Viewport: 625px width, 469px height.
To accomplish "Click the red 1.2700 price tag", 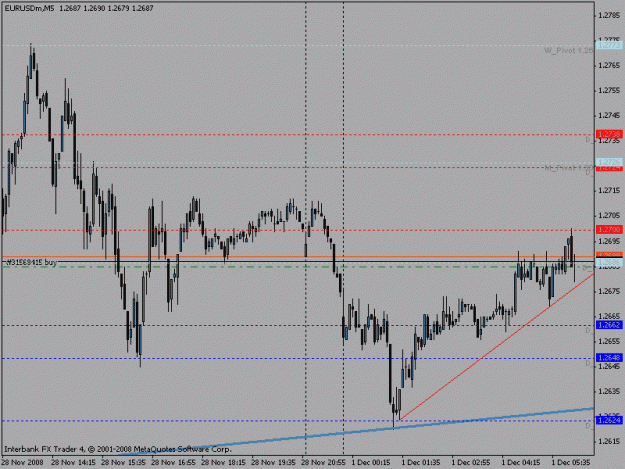I will pos(609,230).
